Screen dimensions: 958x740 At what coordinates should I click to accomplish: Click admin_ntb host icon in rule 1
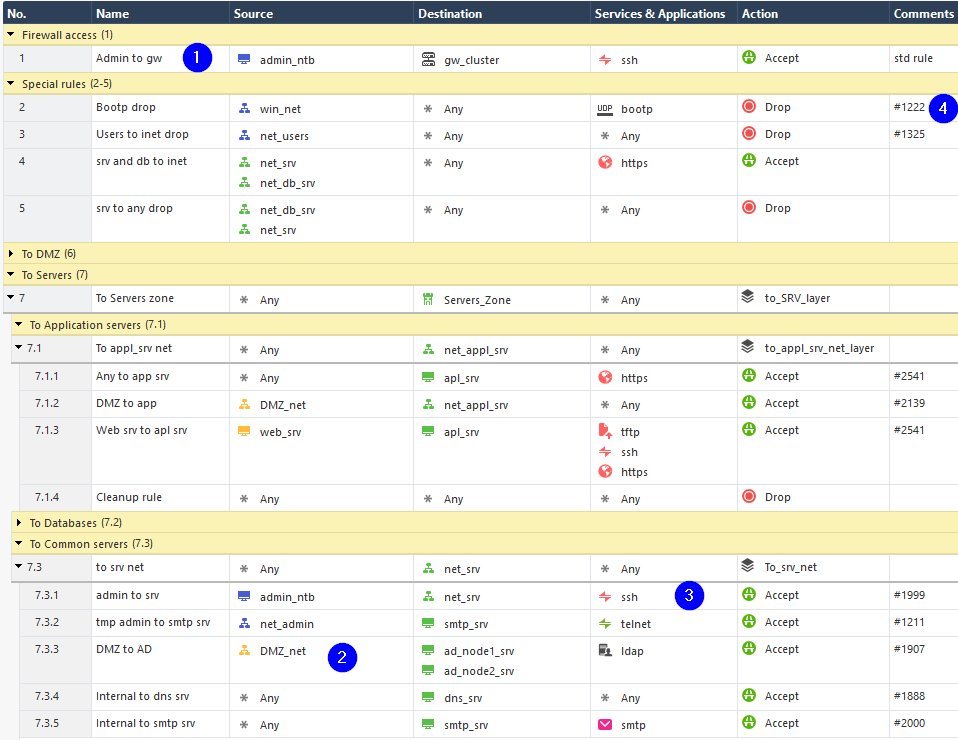(244, 59)
